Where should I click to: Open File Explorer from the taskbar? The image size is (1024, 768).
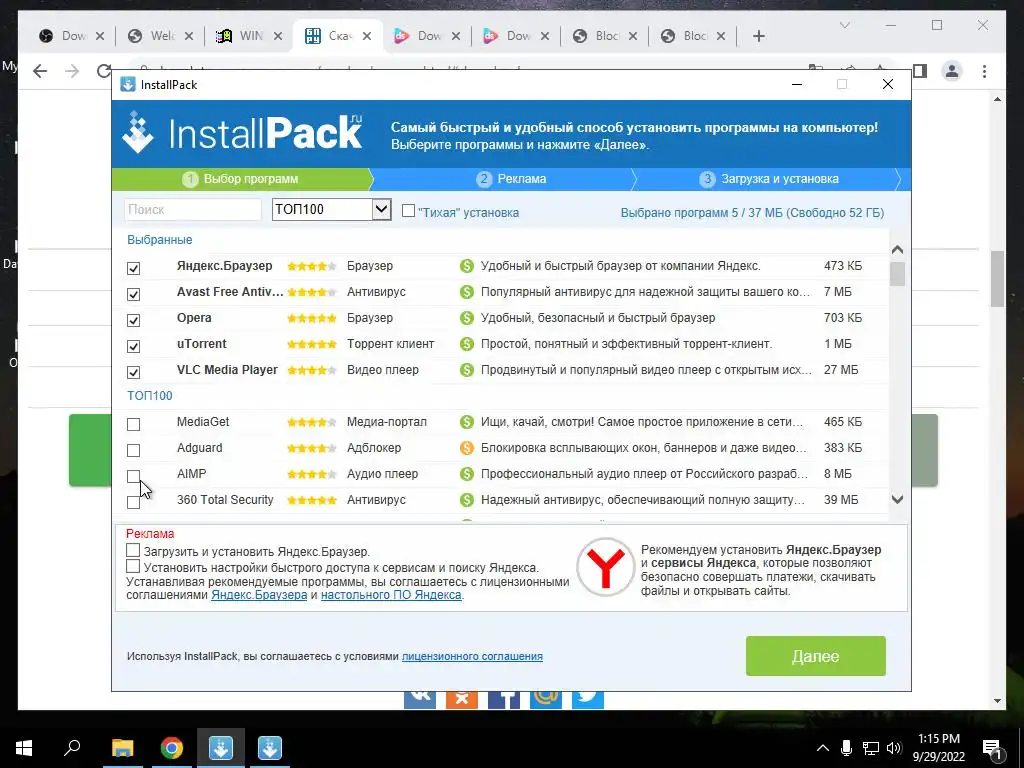coord(122,748)
